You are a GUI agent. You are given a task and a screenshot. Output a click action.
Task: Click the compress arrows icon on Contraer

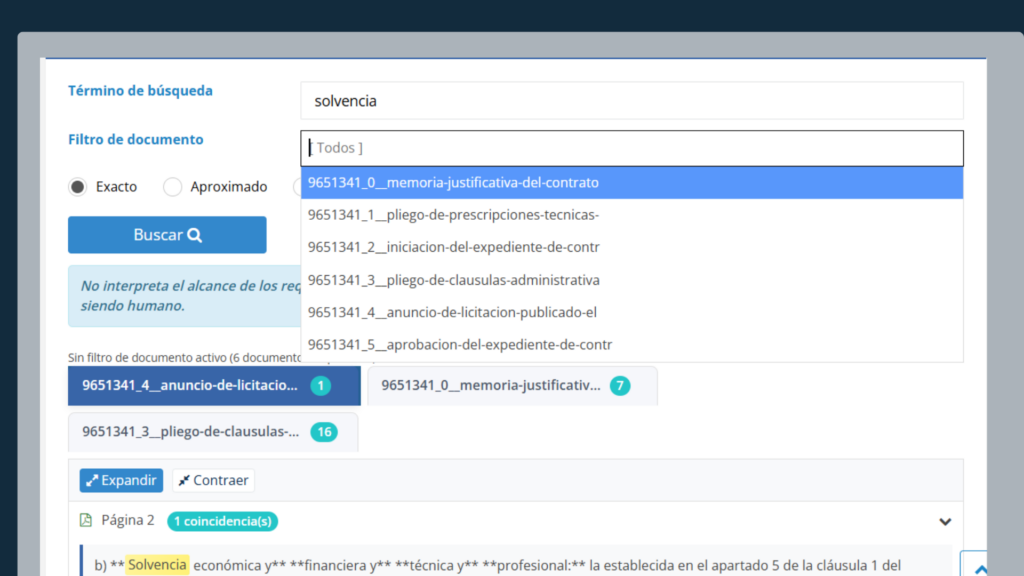(x=183, y=480)
